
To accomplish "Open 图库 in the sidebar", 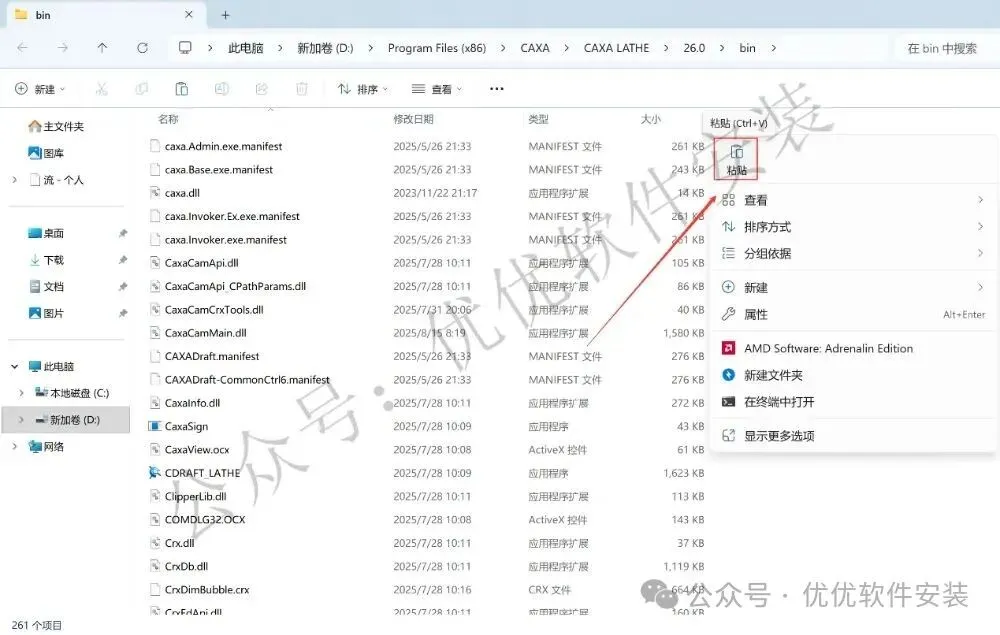I will [x=46, y=153].
